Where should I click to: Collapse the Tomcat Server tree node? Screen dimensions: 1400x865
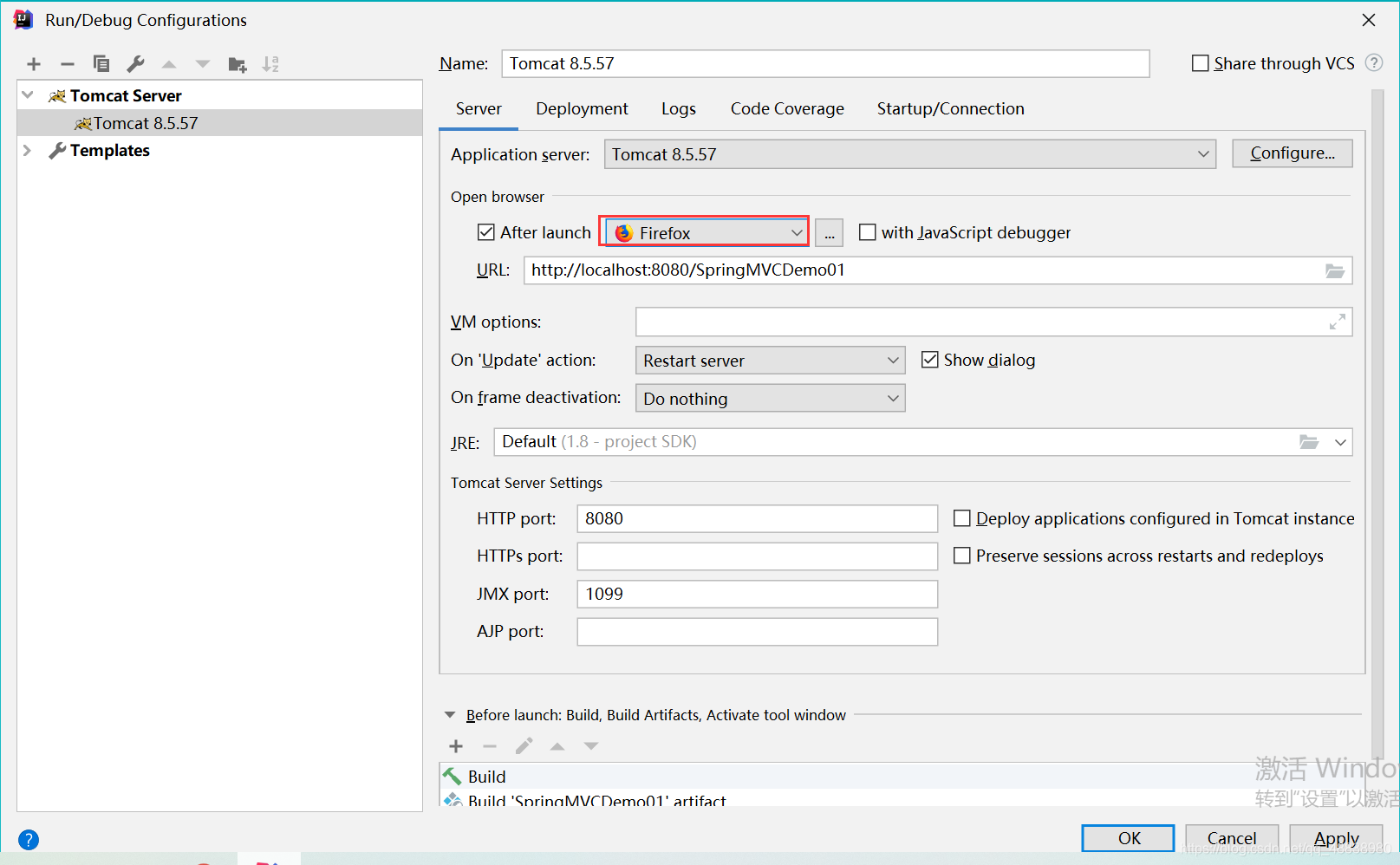(28, 95)
